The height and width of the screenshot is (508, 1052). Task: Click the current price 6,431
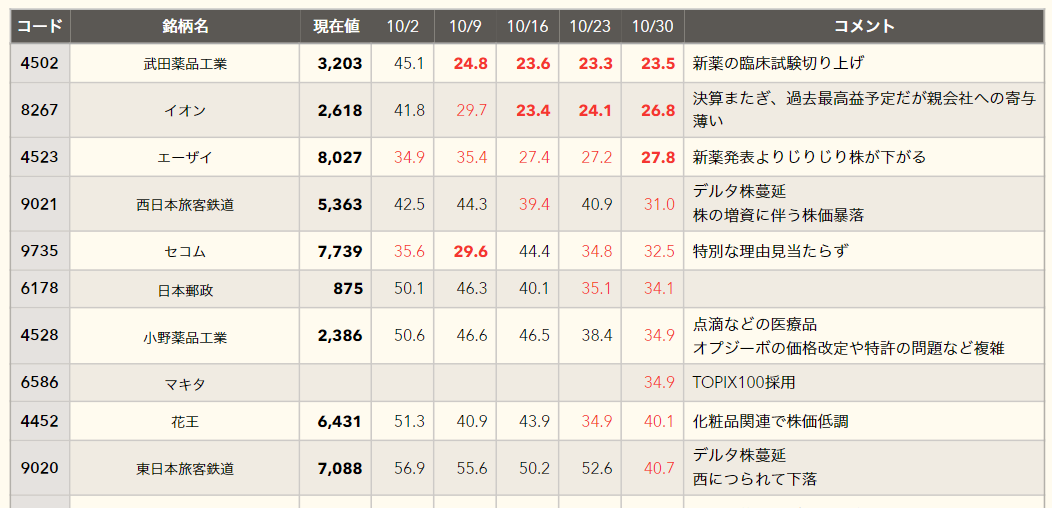[340, 422]
